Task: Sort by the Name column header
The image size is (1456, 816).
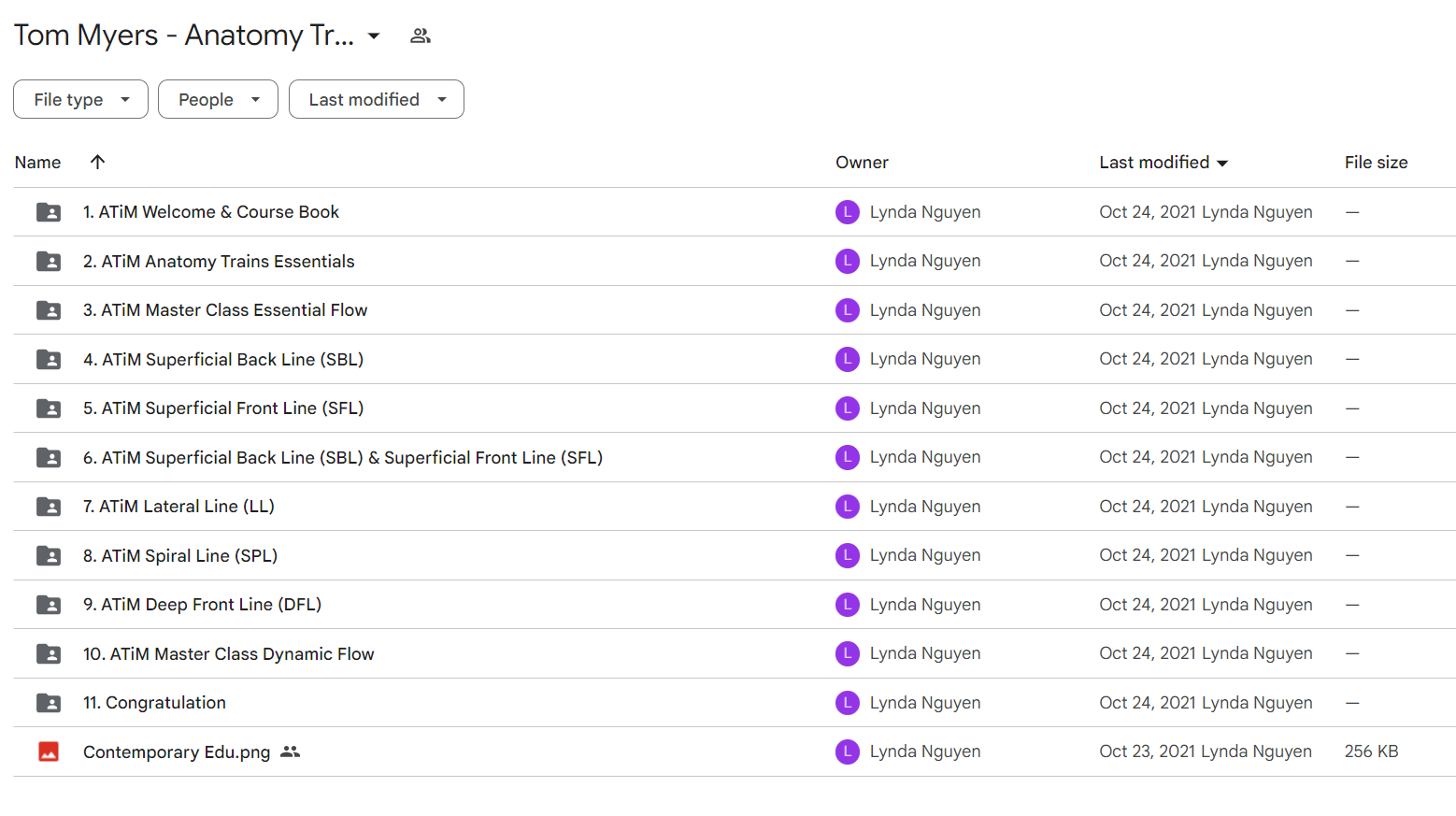Action: pyautogui.click(x=37, y=162)
